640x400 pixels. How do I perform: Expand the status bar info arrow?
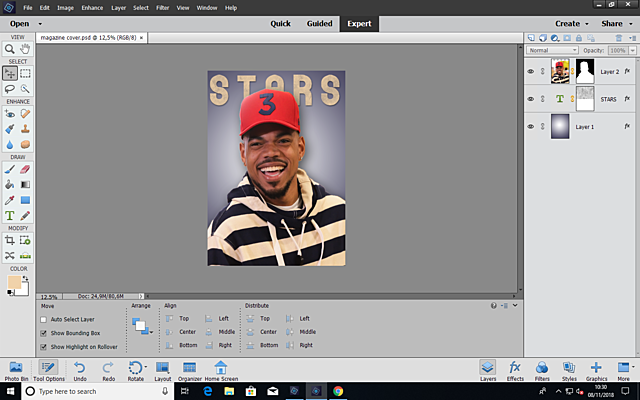pyautogui.click(x=141, y=296)
